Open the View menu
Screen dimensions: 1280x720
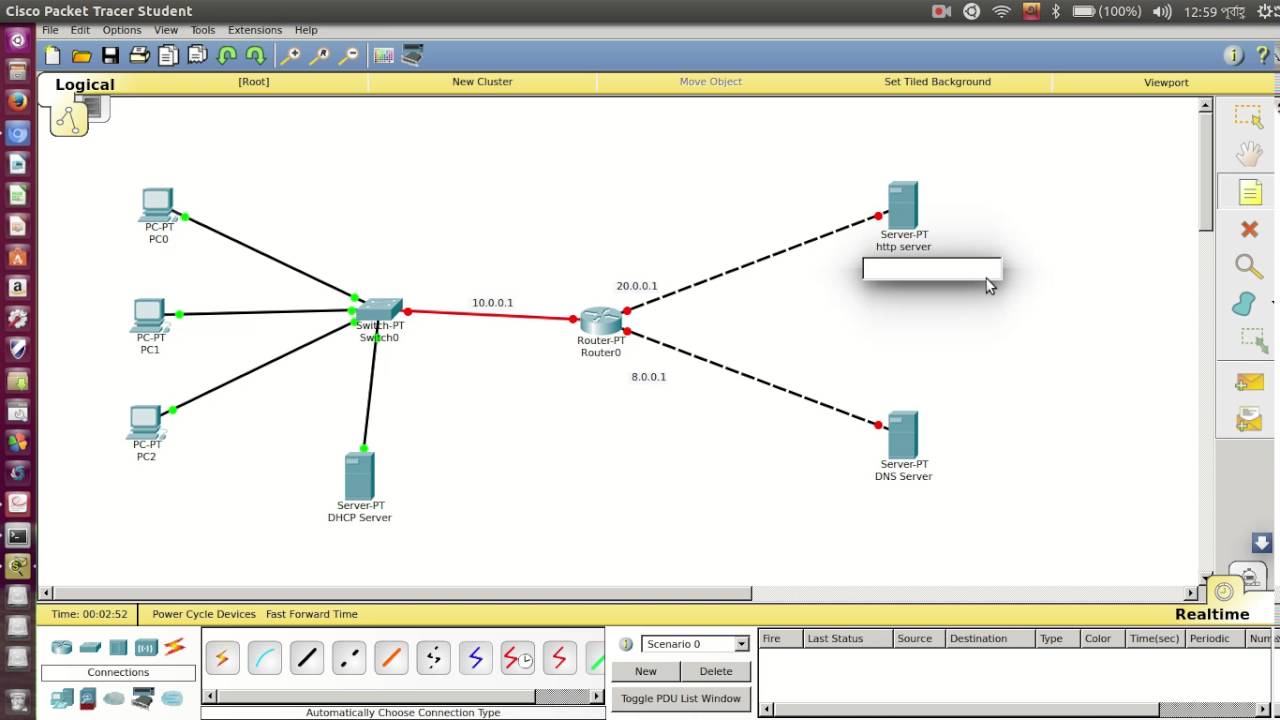[166, 30]
